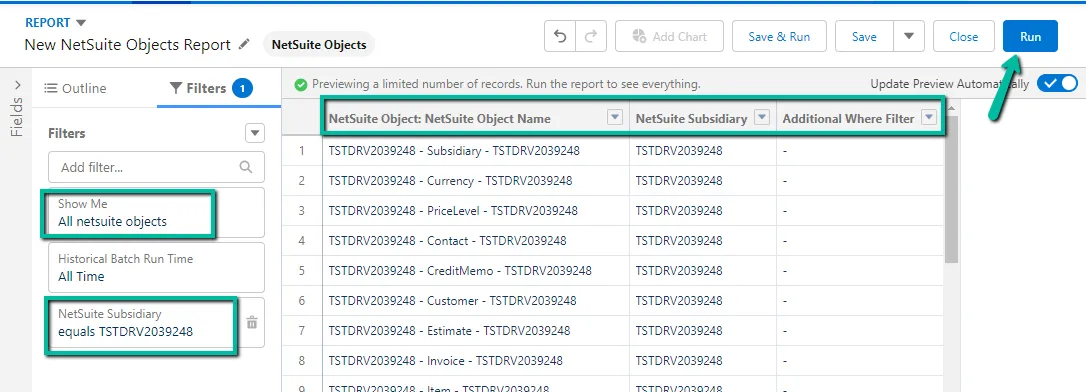Click the table vertical scrollbar
1086x392 pixels.
[951, 188]
